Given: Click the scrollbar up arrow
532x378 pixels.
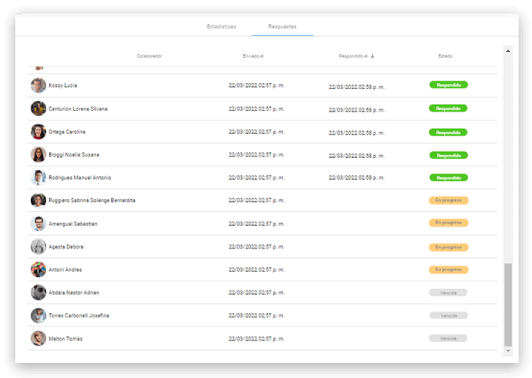Looking at the screenshot, I should [x=508, y=51].
